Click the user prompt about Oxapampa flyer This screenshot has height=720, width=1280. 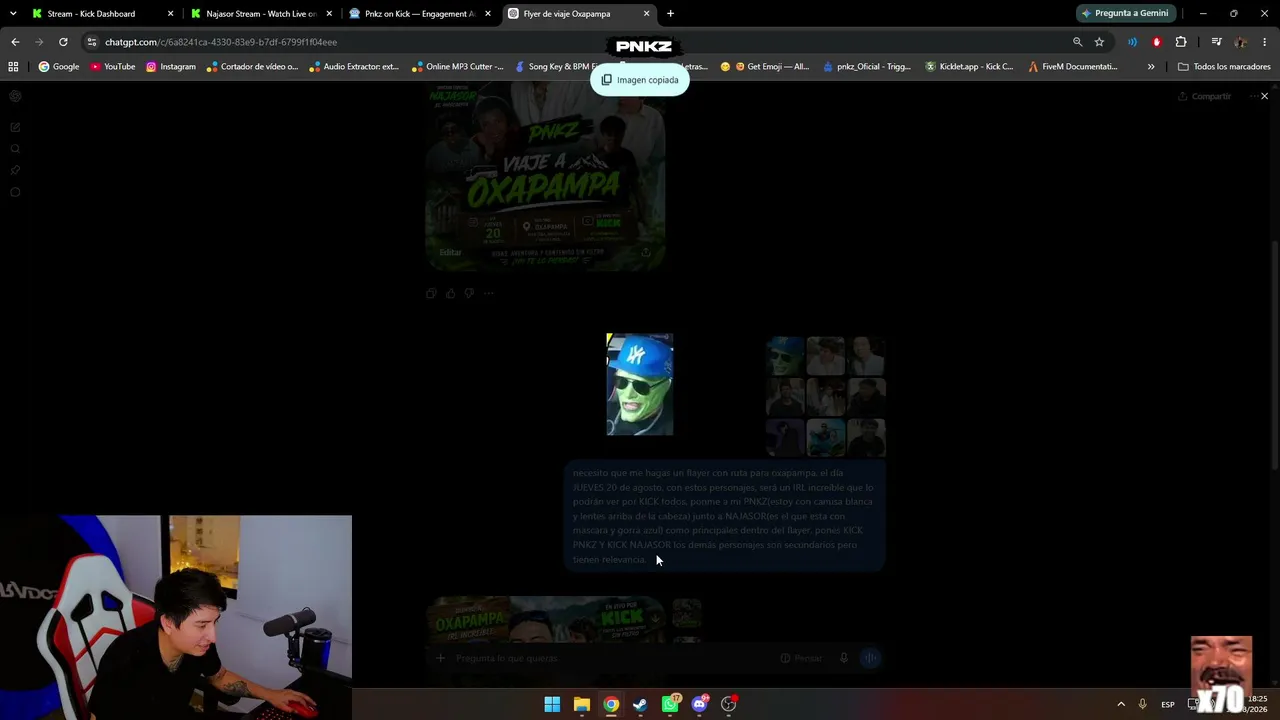(x=725, y=516)
